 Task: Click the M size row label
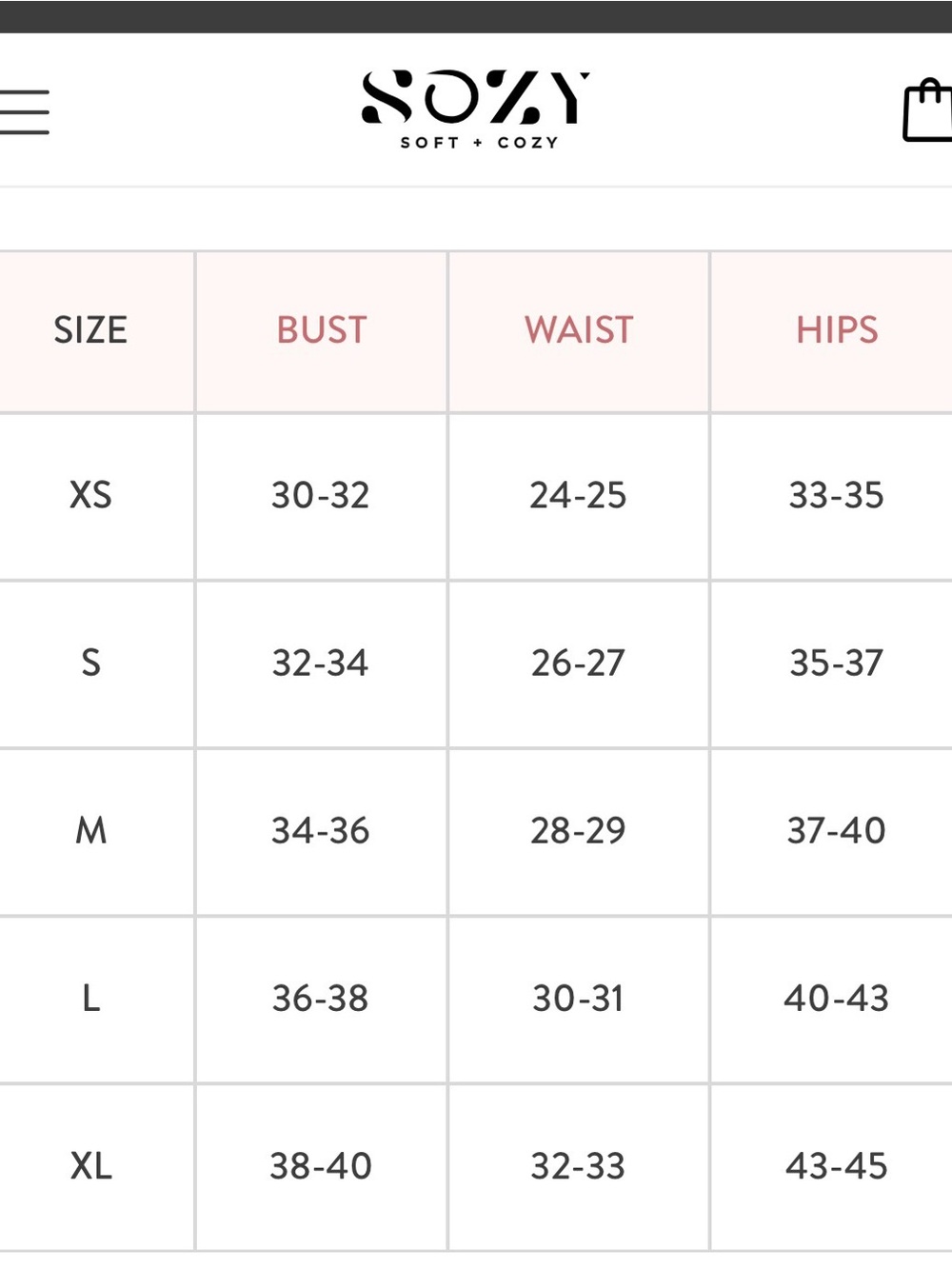point(90,830)
